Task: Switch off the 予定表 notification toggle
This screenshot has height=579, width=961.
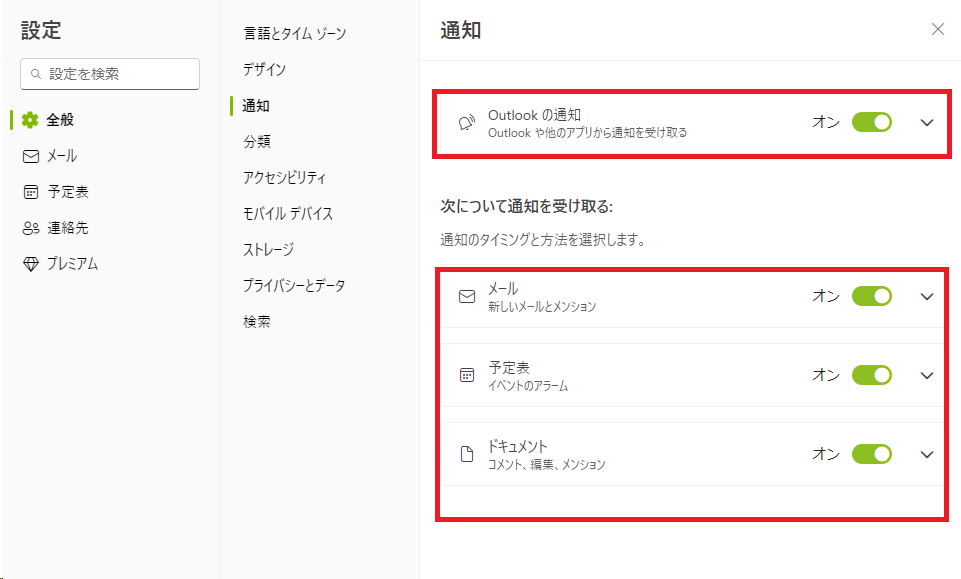Action: pyautogui.click(x=871, y=375)
